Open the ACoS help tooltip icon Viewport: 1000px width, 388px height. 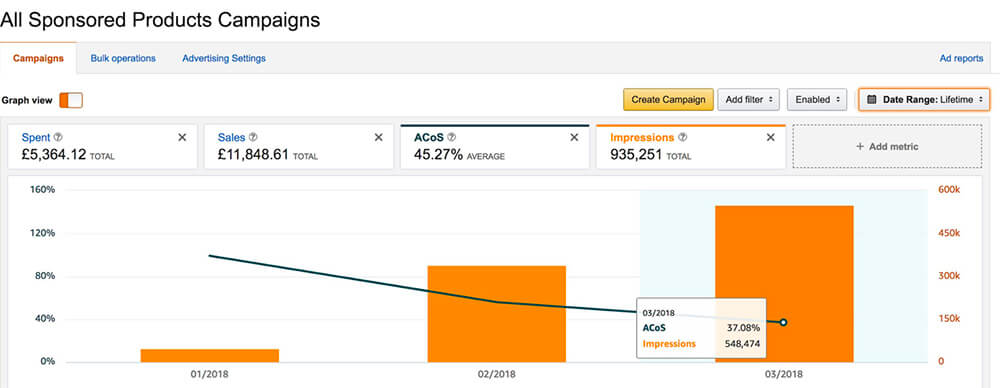[452, 137]
